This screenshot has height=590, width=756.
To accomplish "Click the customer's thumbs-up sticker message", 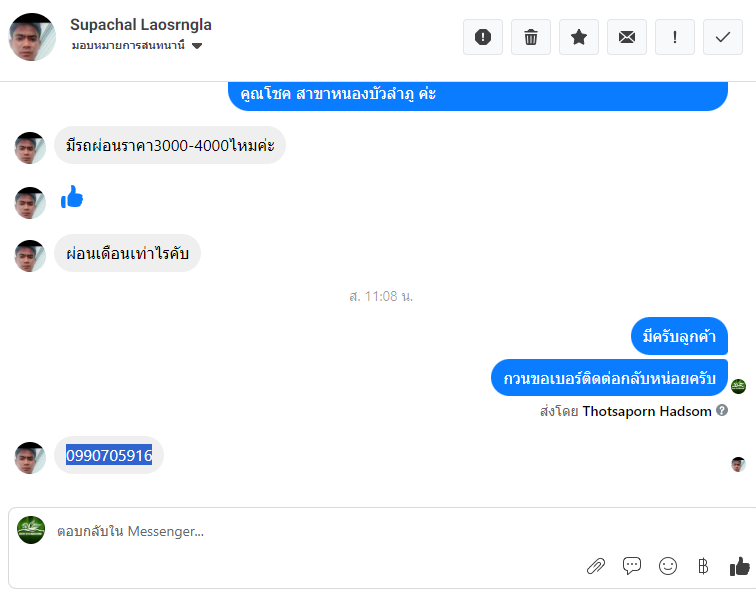I will coord(72,197).
